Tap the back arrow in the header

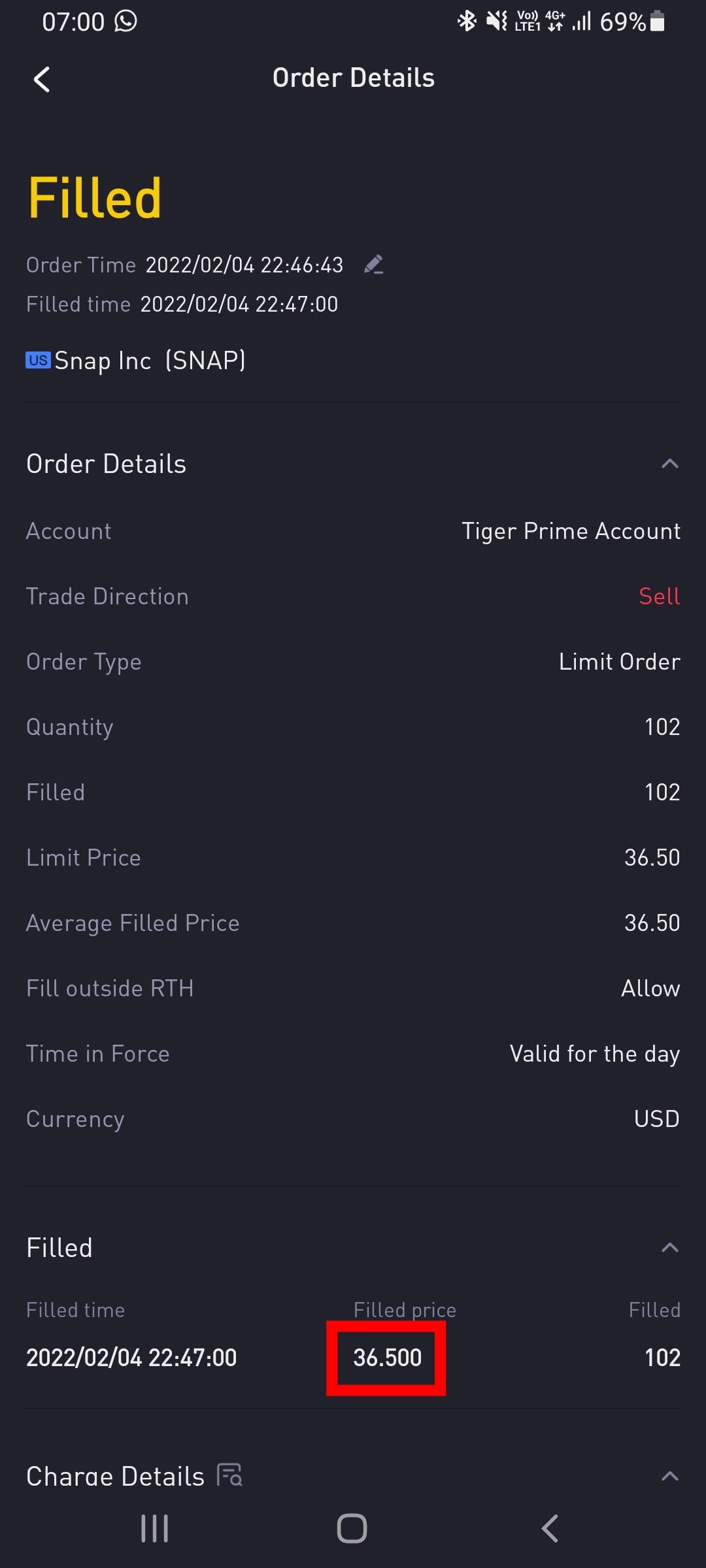tap(42, 80)
